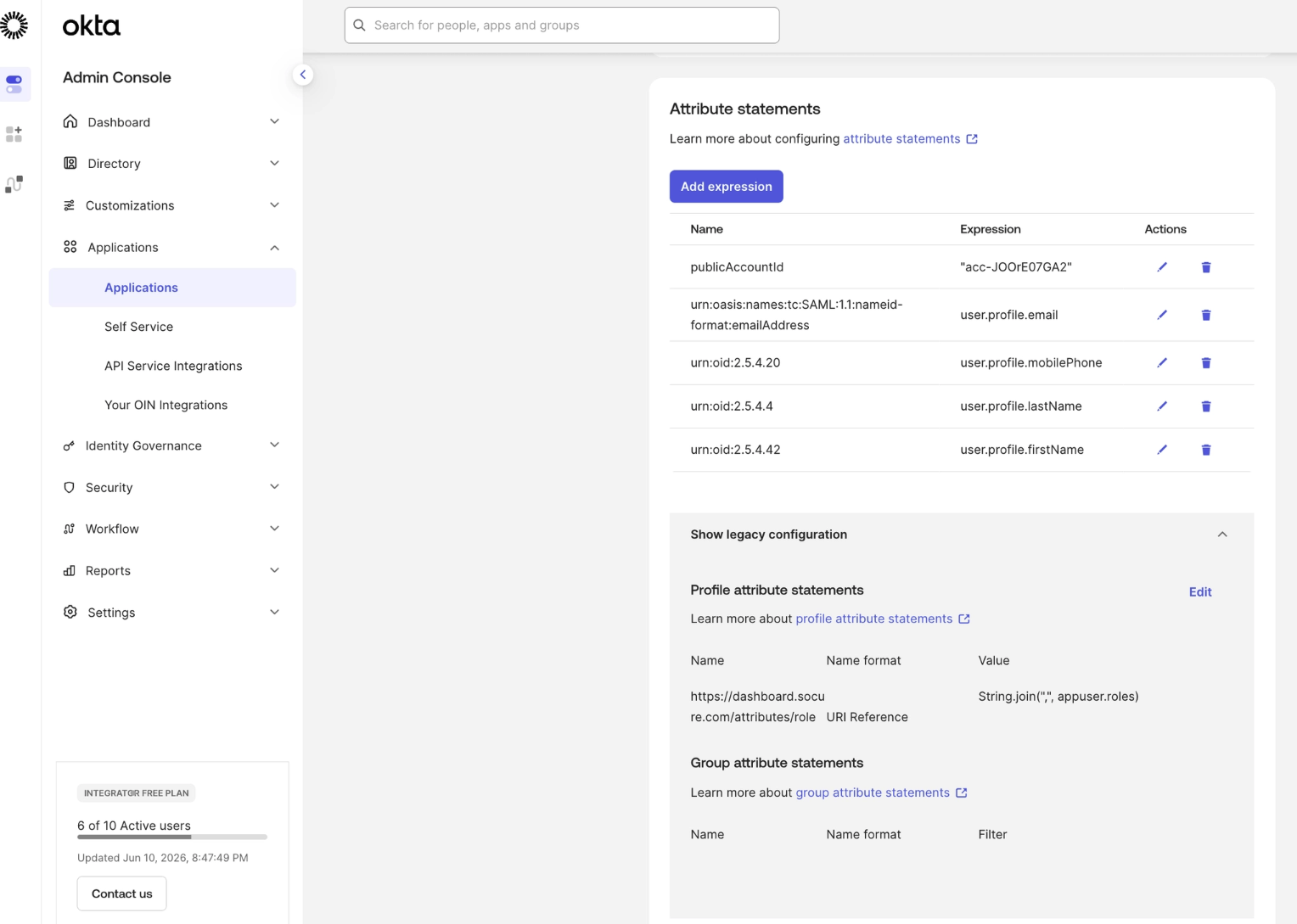Click the URI Reference name format
Screen dimensions: 1297x924
click(x=867, y=717)
